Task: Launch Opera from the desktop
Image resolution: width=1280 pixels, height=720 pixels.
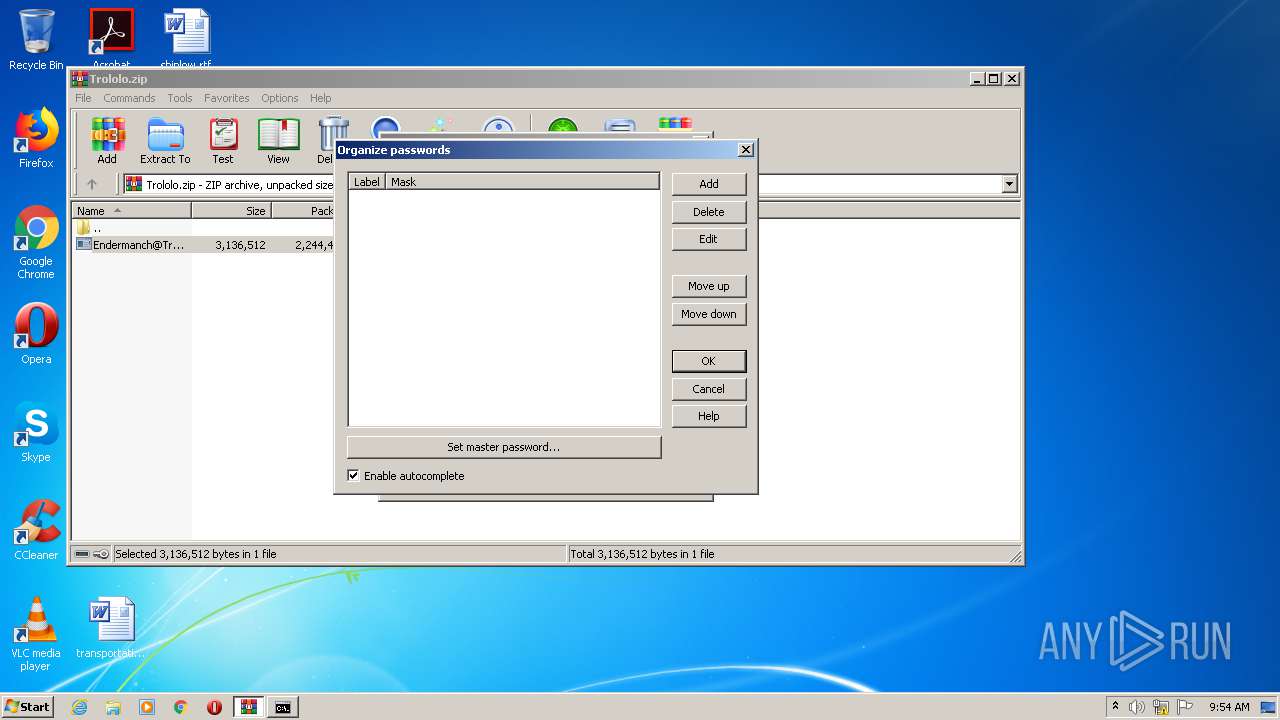Action: pos(36,334)
